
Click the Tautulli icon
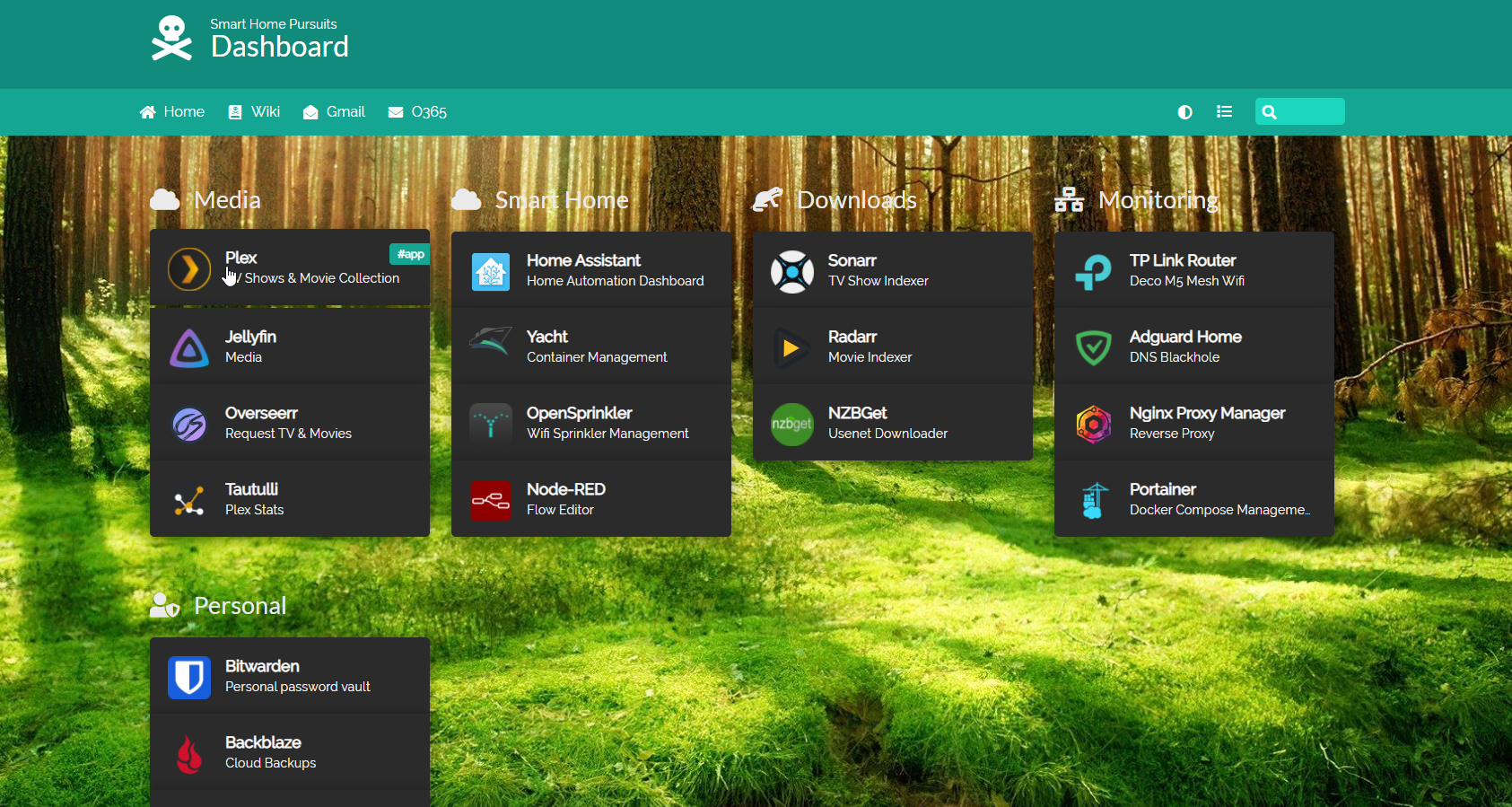(x=189, y=500)
